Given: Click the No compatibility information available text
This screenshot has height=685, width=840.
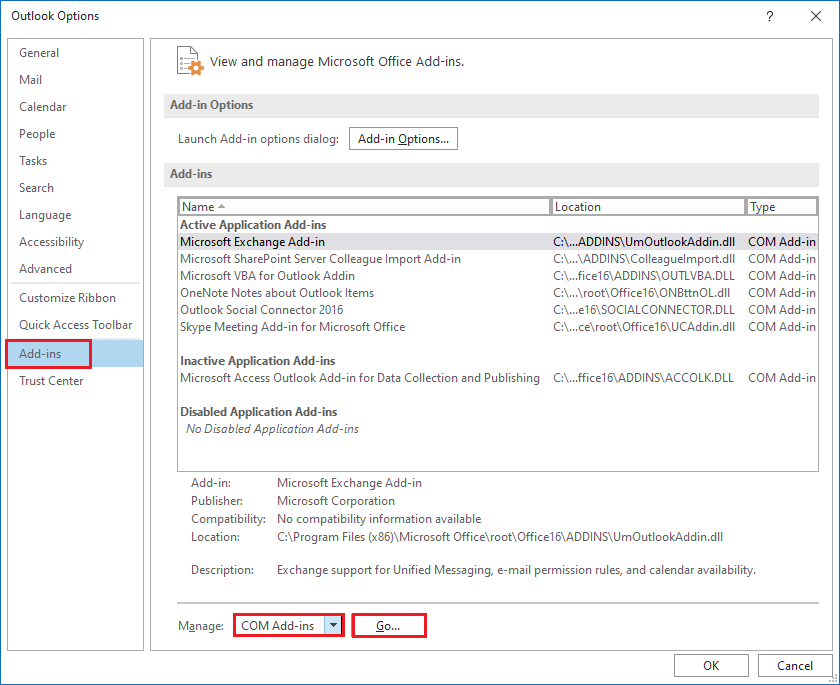Looking at the screenshot, I should pyautogui.click(x=379, y=519).
